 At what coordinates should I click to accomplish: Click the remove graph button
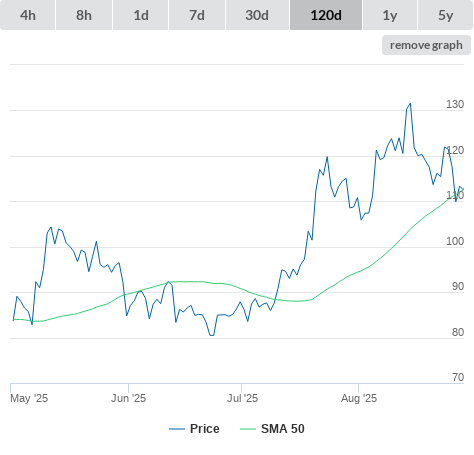426,45
